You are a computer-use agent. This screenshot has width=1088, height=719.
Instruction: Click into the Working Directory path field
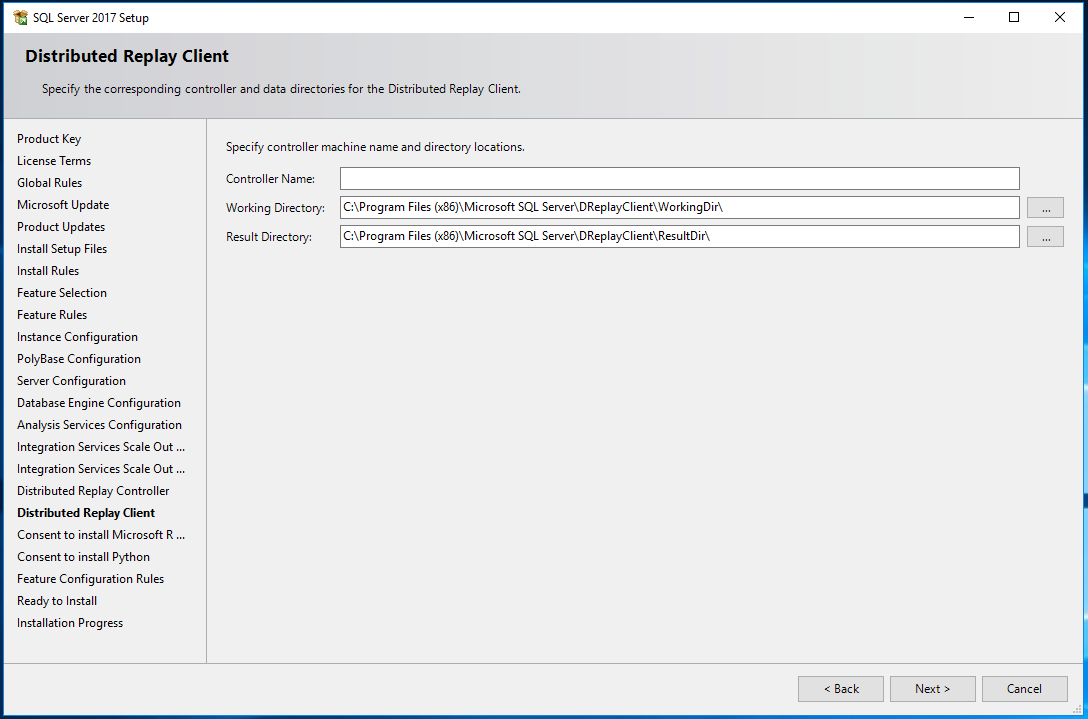click(x=679, y=208)
